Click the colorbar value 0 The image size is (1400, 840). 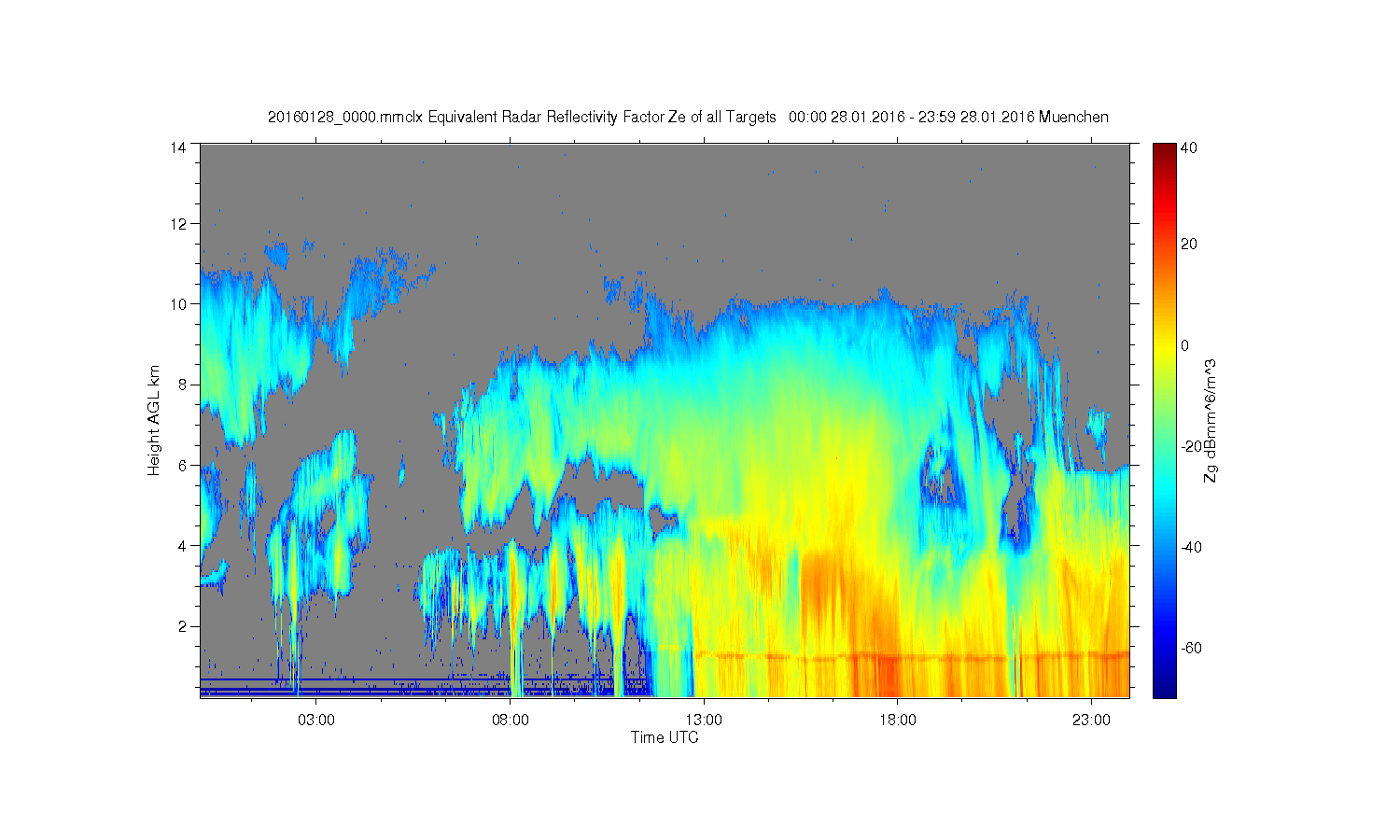tap(1185, 345)
